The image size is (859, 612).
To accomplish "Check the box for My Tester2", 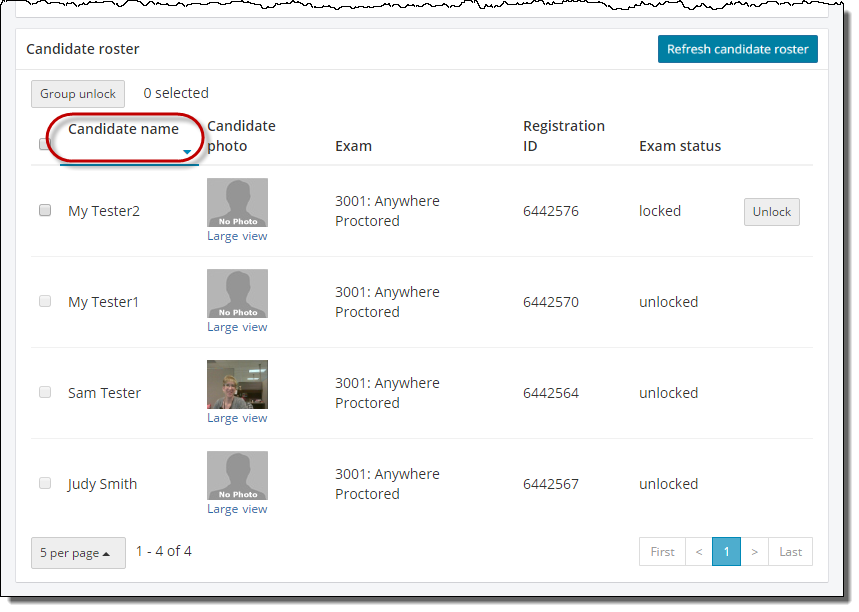I will (45, 211).
